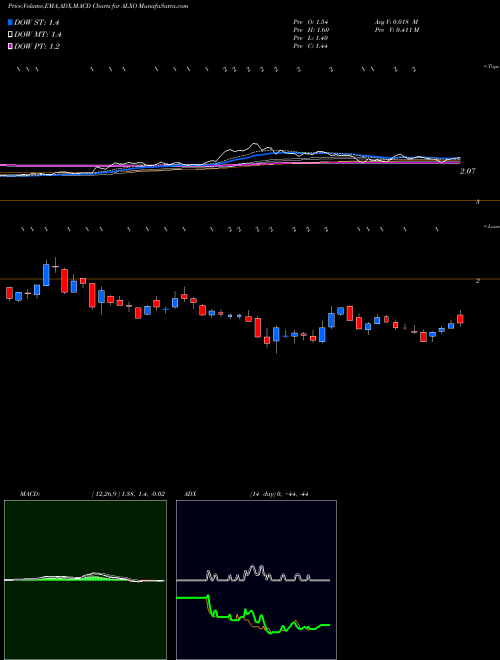This screenshot has width=500, height=660.
Task: Click the 'Pre C: 1.44' value
Action: point(311,46)
